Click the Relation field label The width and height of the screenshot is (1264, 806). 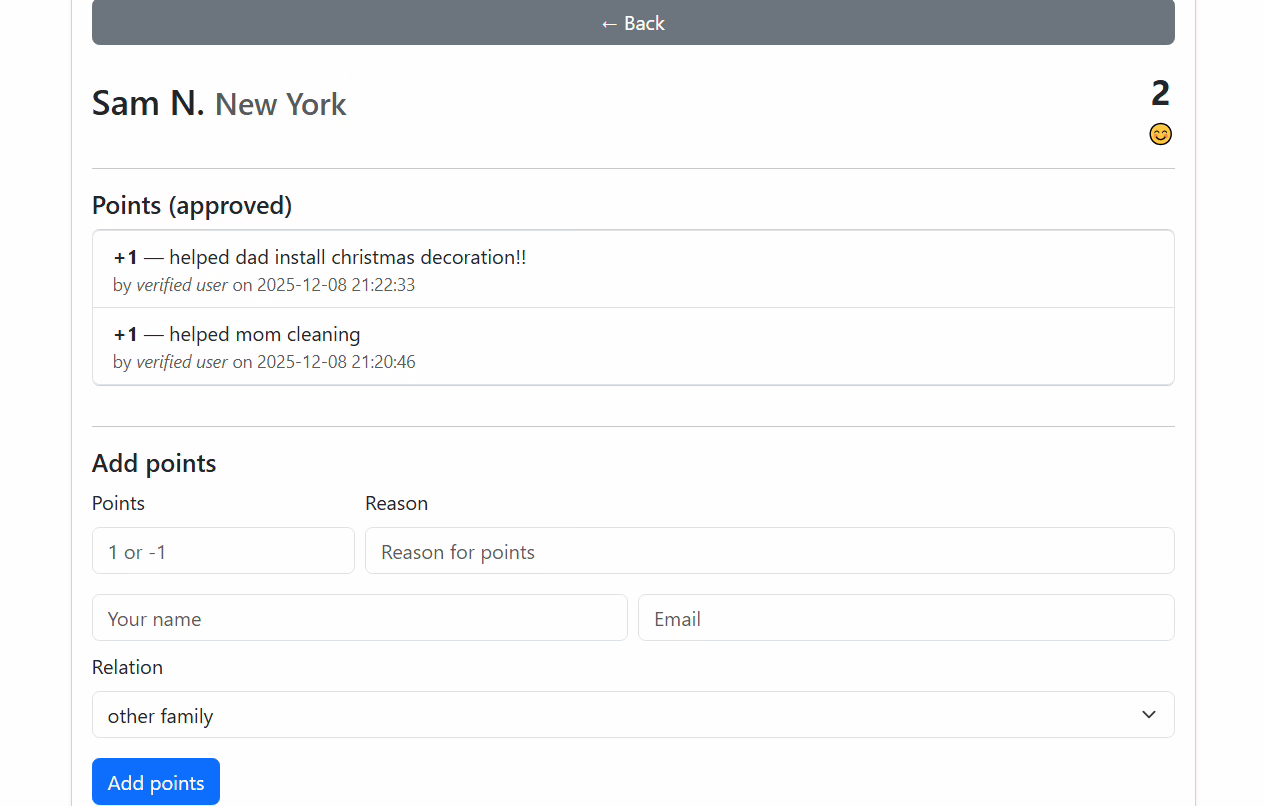tap(127, 667)
